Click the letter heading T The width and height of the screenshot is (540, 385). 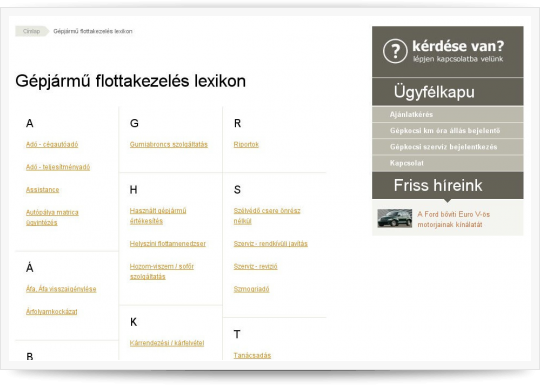coord(237,334)
